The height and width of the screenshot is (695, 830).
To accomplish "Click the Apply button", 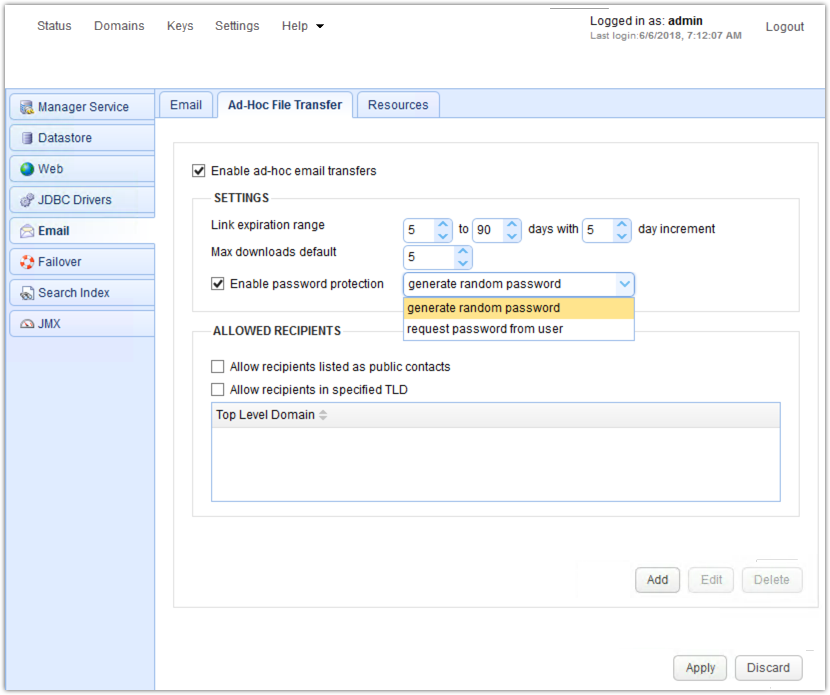I will [699, 668].
